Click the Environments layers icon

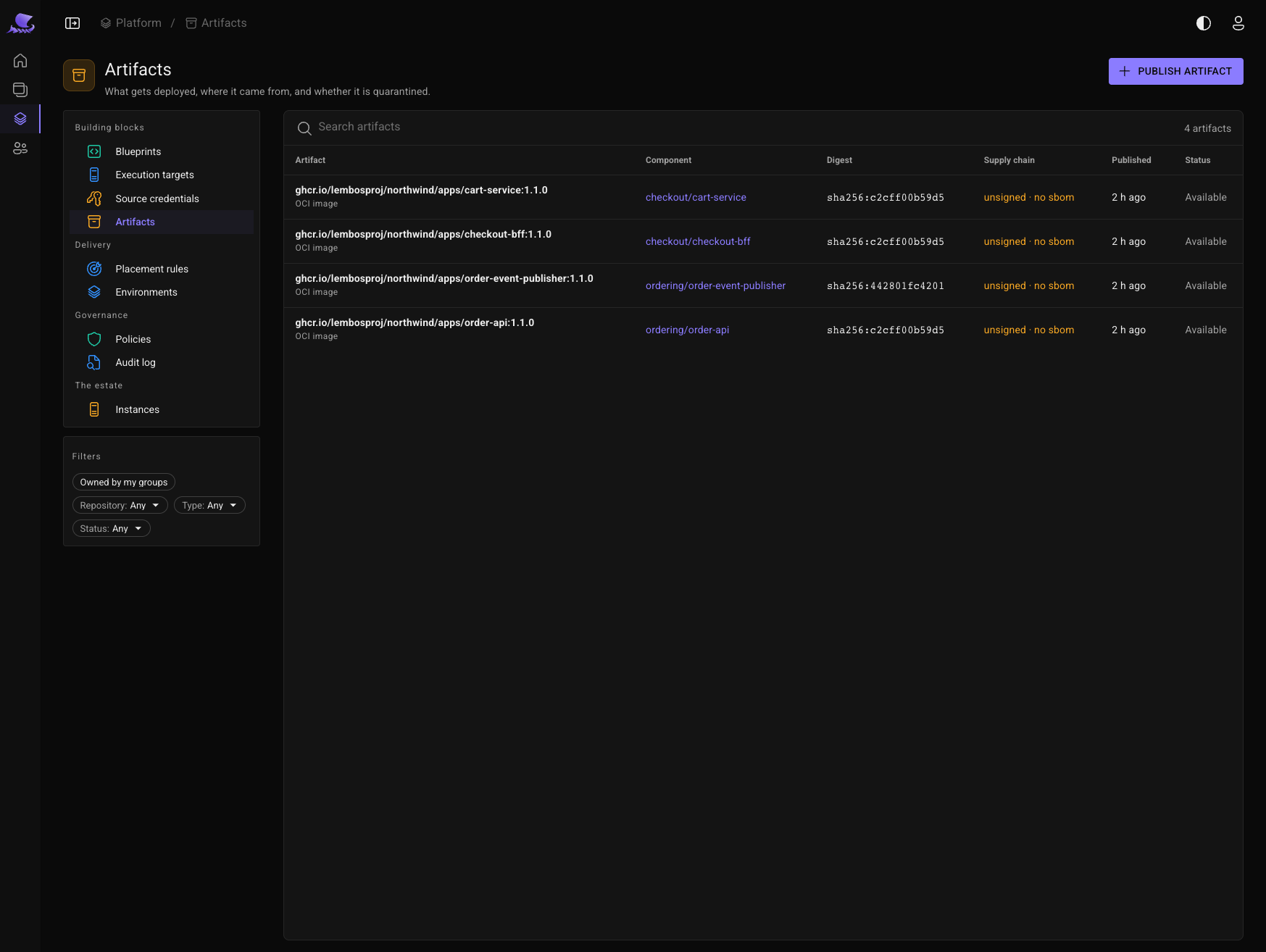click(94, 292)
